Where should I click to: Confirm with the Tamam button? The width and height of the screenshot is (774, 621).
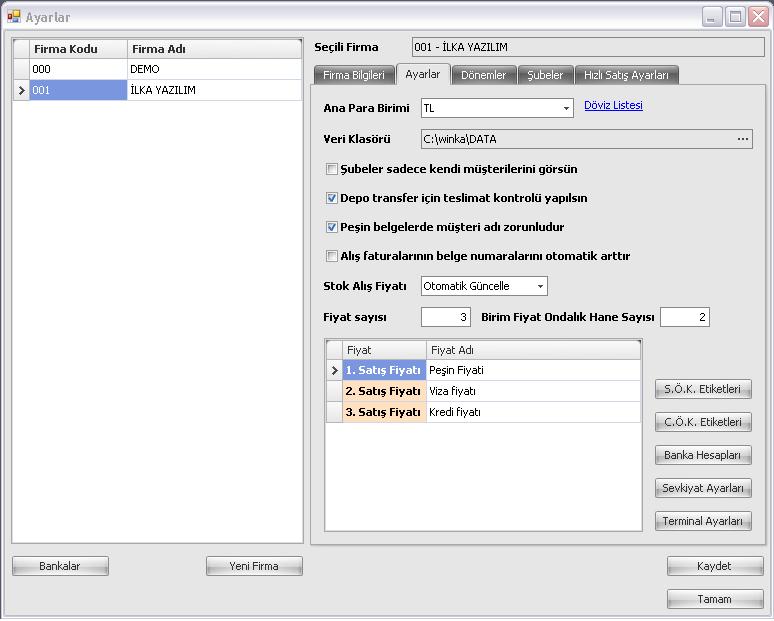coord(715,599)
